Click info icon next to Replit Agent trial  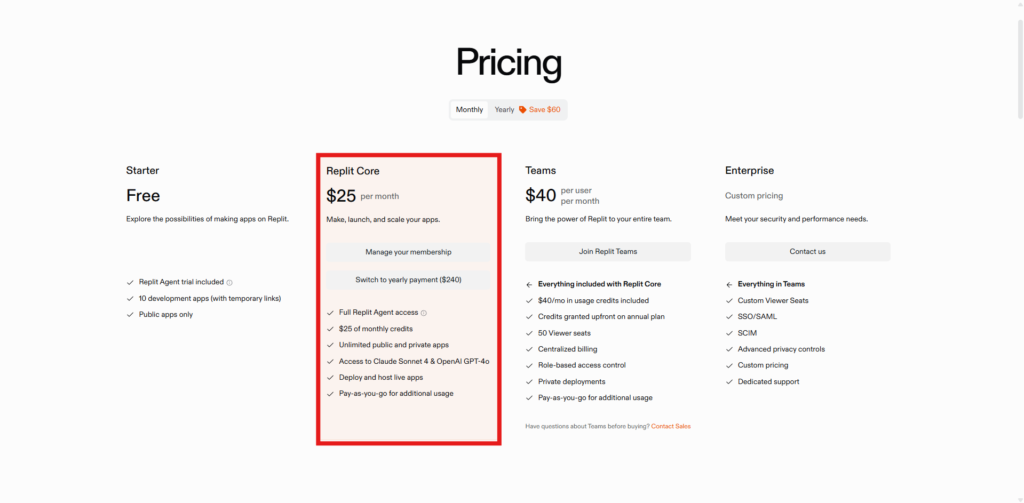coord(229,283)
